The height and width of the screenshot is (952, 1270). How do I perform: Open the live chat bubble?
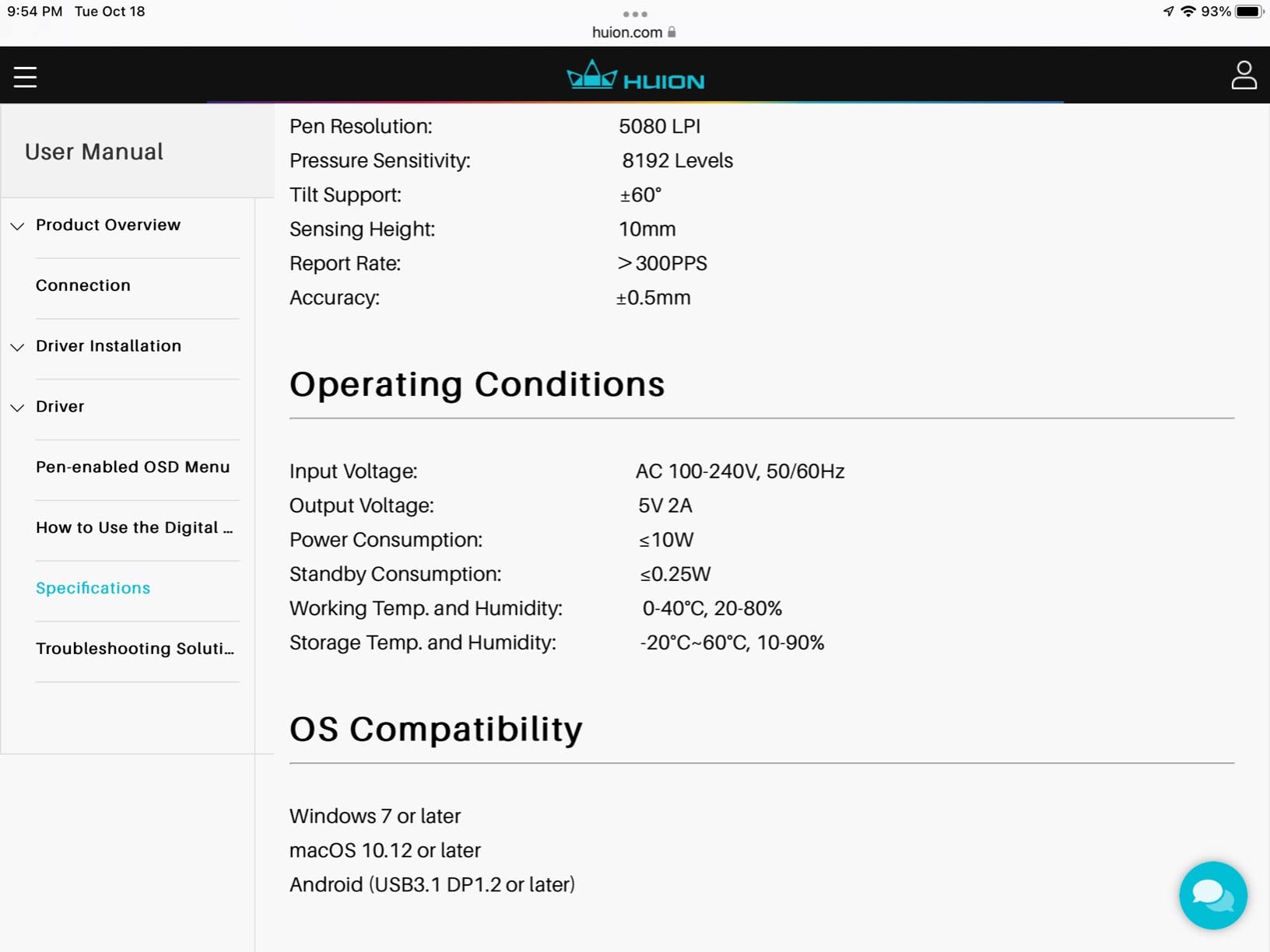pyautogui.click(x=1212, y=894)
